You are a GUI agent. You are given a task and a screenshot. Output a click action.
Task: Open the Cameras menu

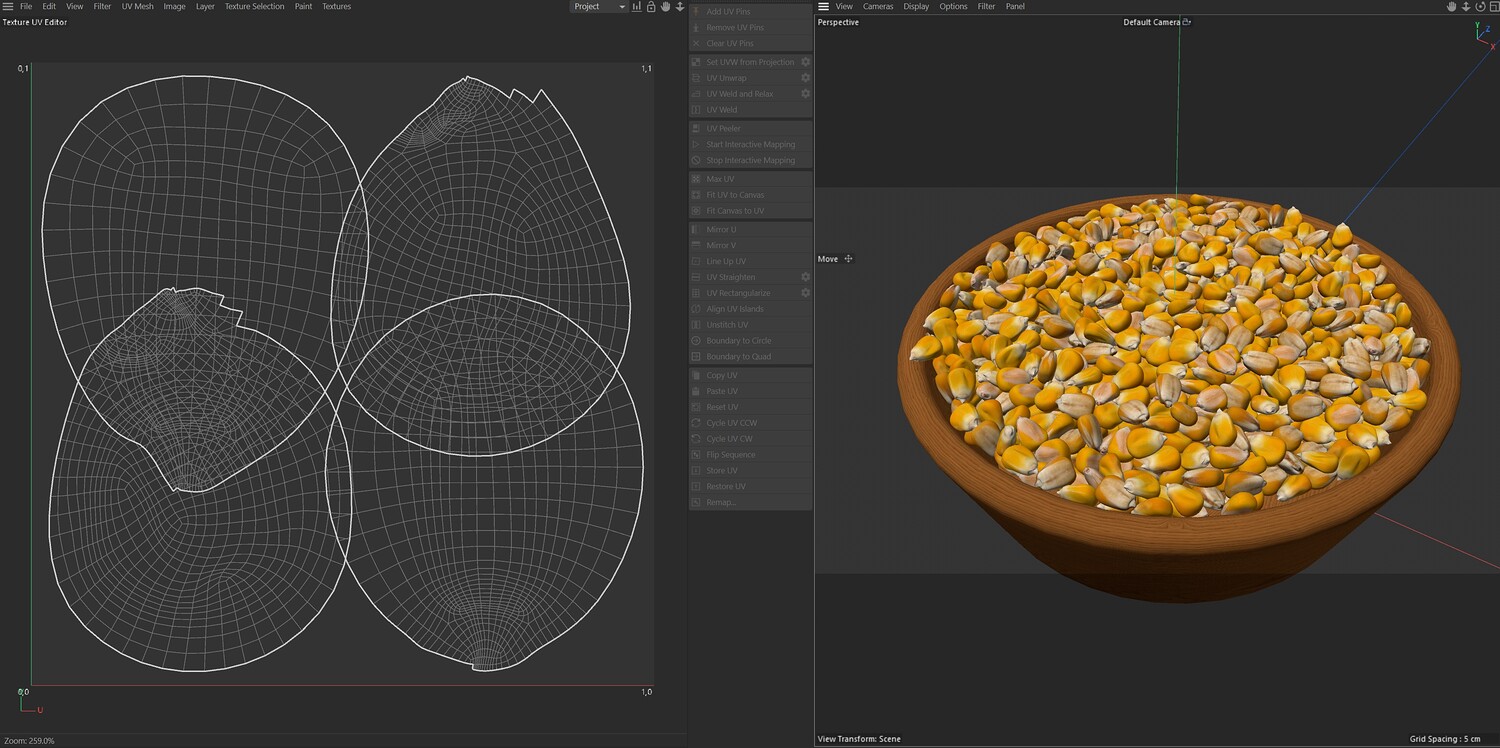tap(878, 6)
